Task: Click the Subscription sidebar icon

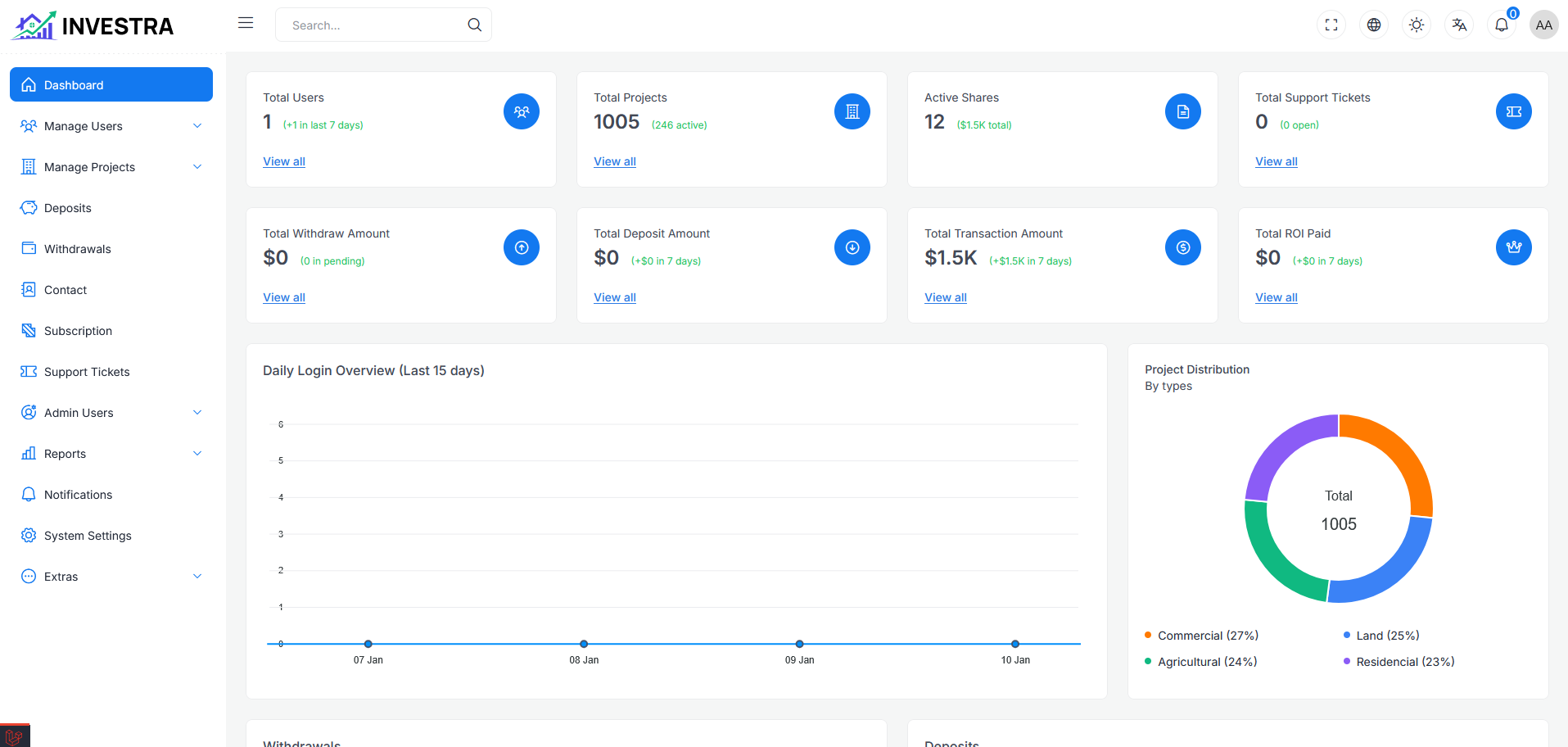Action: pyautogui.click(x=29, y=330)
